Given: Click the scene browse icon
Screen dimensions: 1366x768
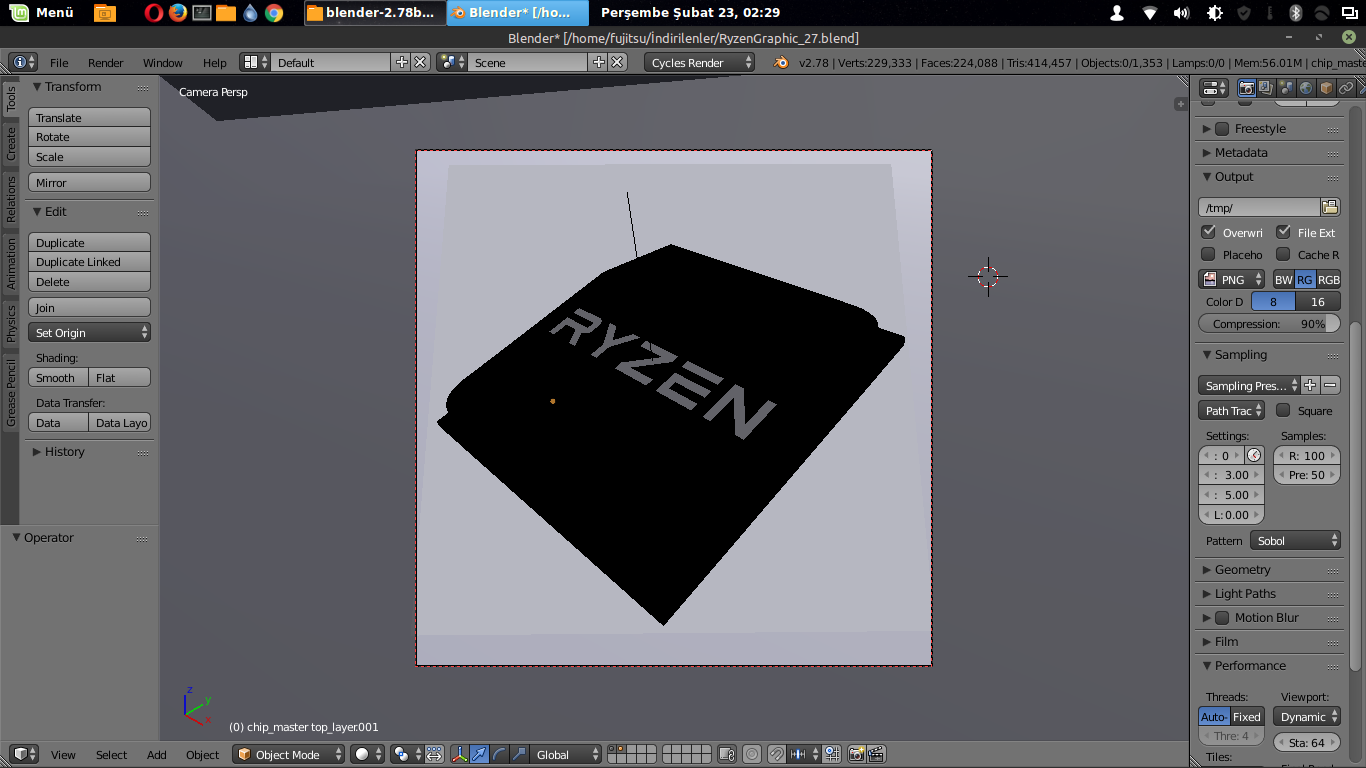Looking at the screenshot, I should pos(452,62).
